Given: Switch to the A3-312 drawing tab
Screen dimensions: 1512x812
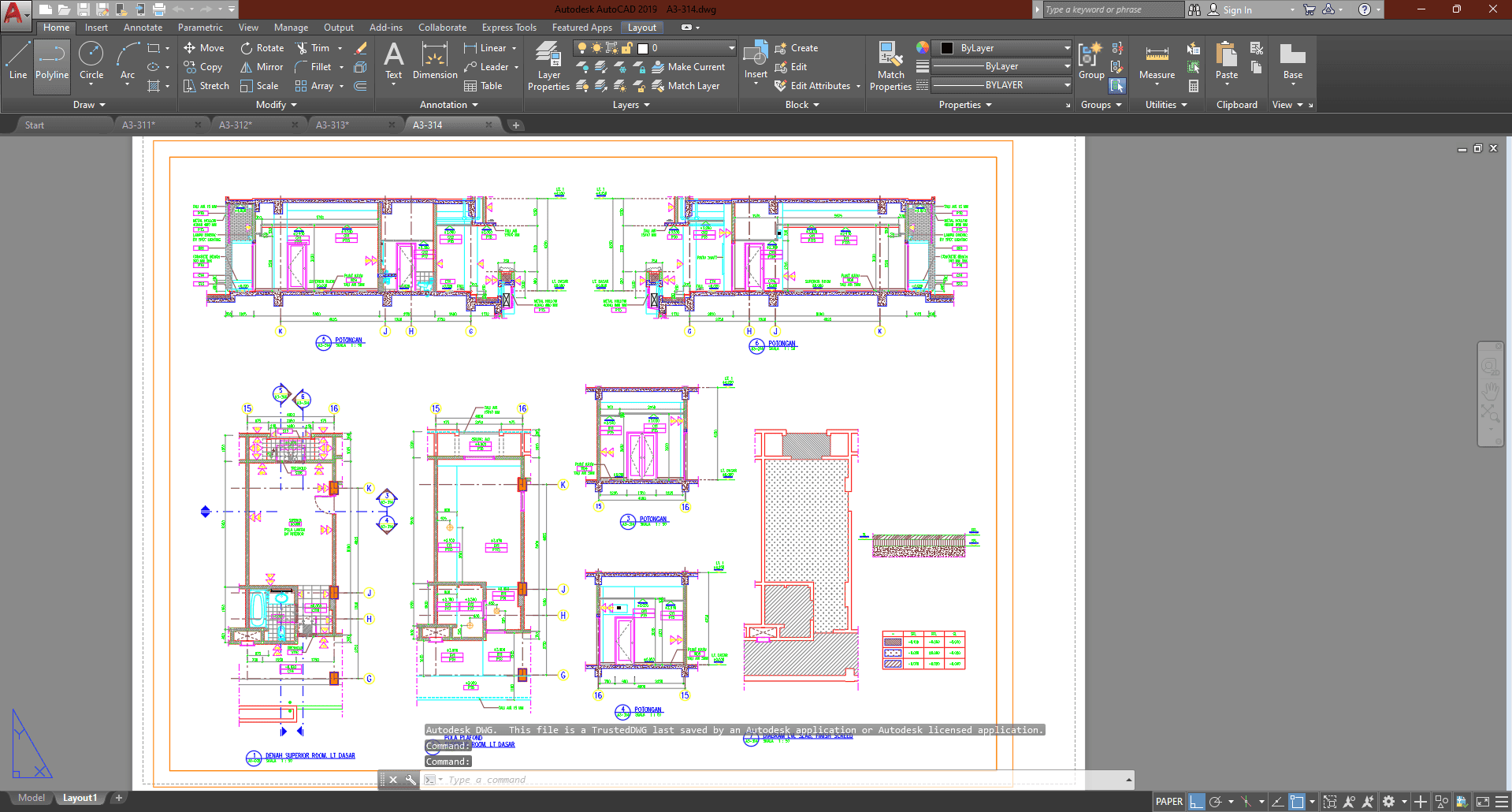Looking at the screenshot, I should (x=235, y=125).
